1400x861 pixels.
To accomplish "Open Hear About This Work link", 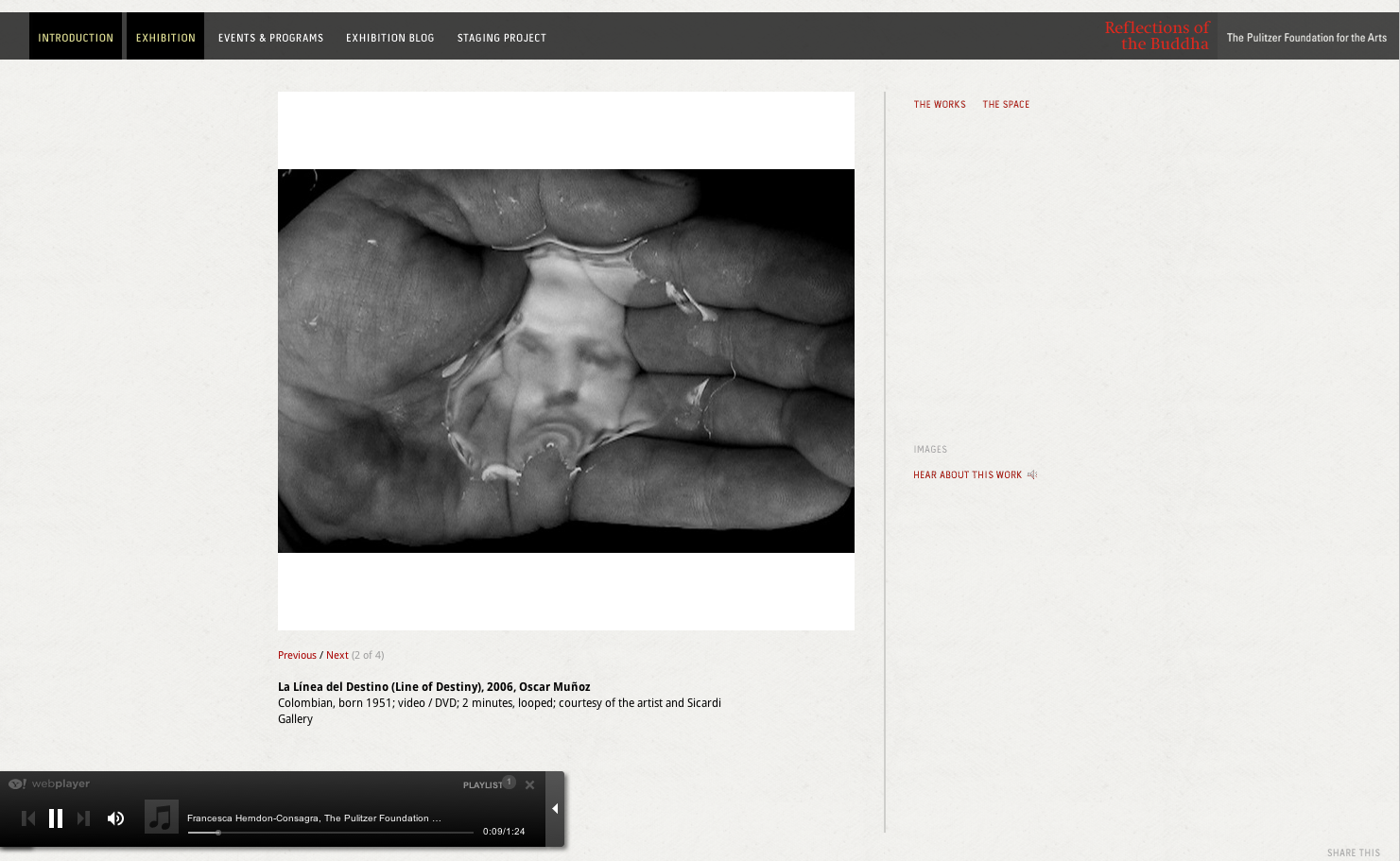I will click(967, 475).
